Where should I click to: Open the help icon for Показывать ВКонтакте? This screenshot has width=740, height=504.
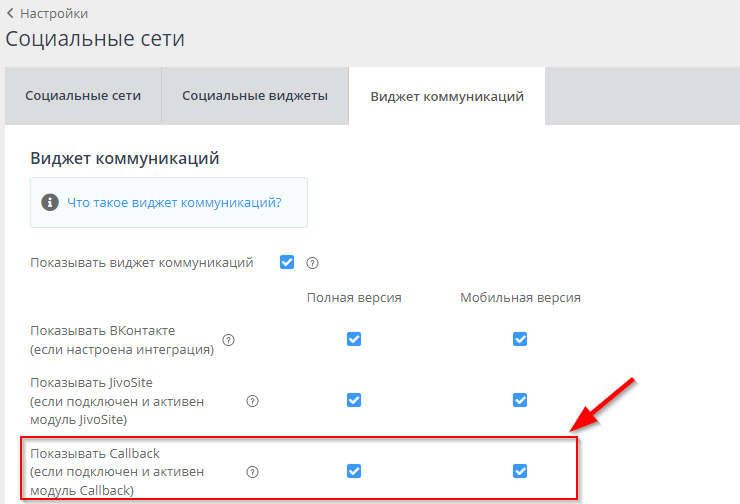[x=228, y=340]
